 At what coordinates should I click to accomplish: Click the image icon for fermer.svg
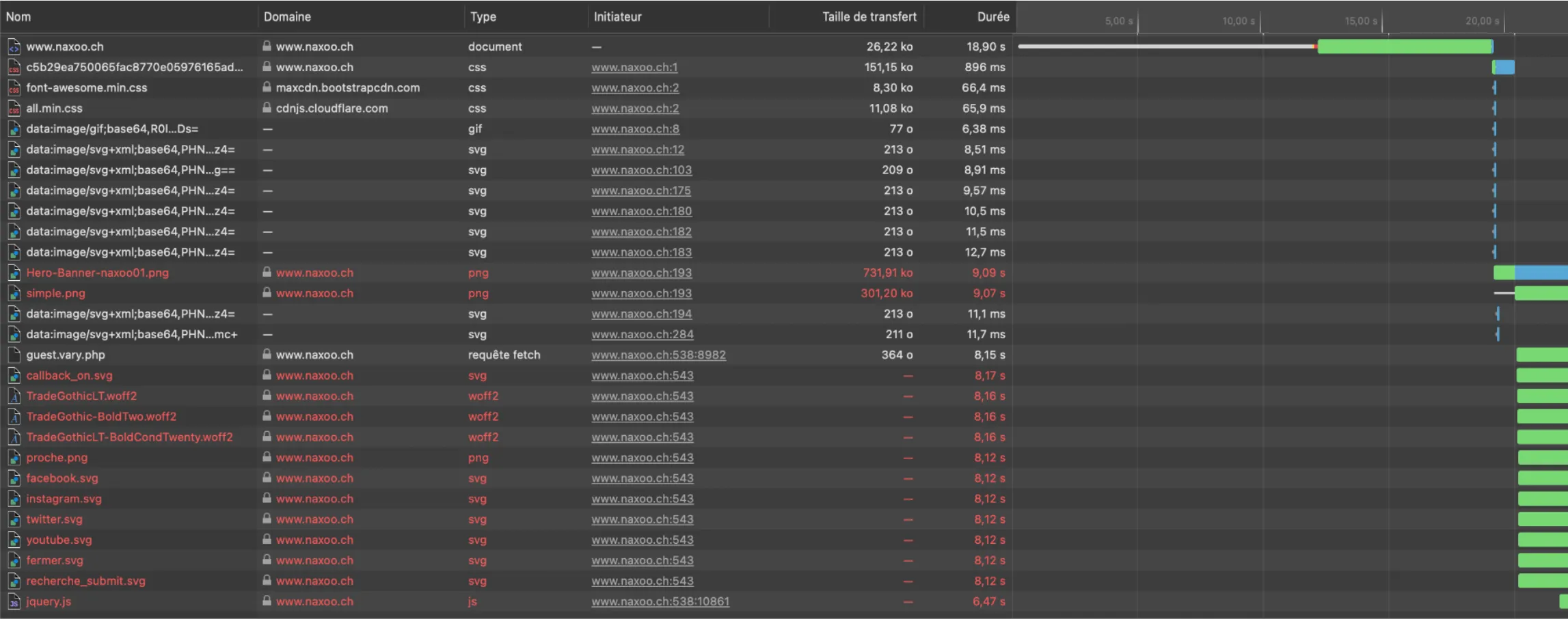pyautogui.click(x=14, y=560)
